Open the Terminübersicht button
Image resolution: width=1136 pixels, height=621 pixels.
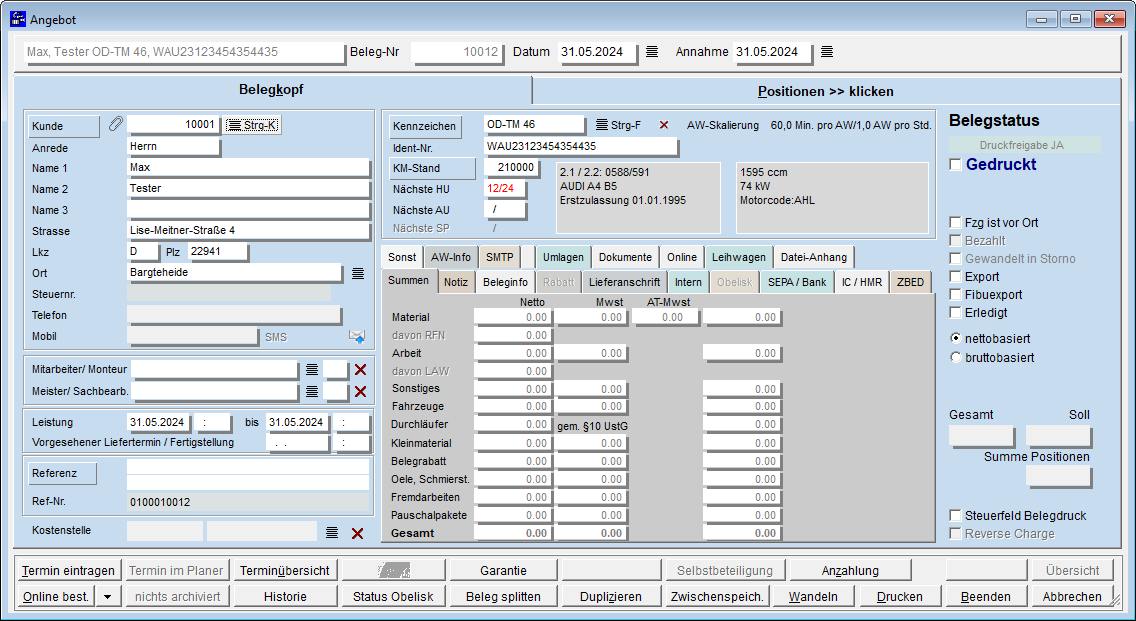285,571
